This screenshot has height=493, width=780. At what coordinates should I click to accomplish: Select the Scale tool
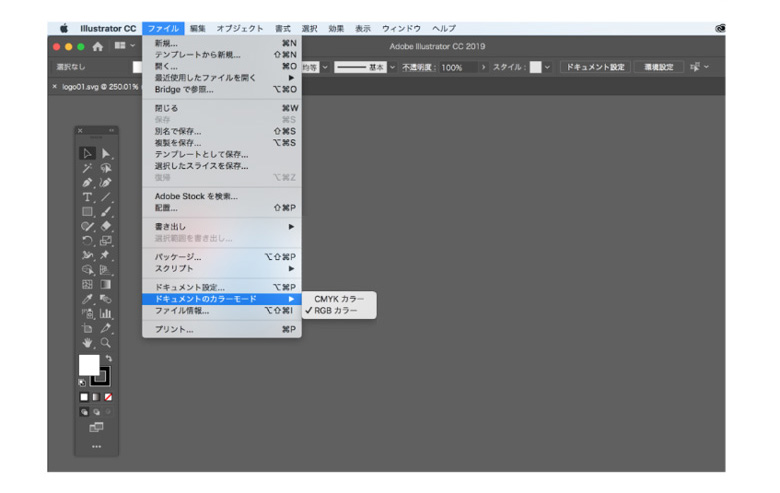[x=105, y=241]
